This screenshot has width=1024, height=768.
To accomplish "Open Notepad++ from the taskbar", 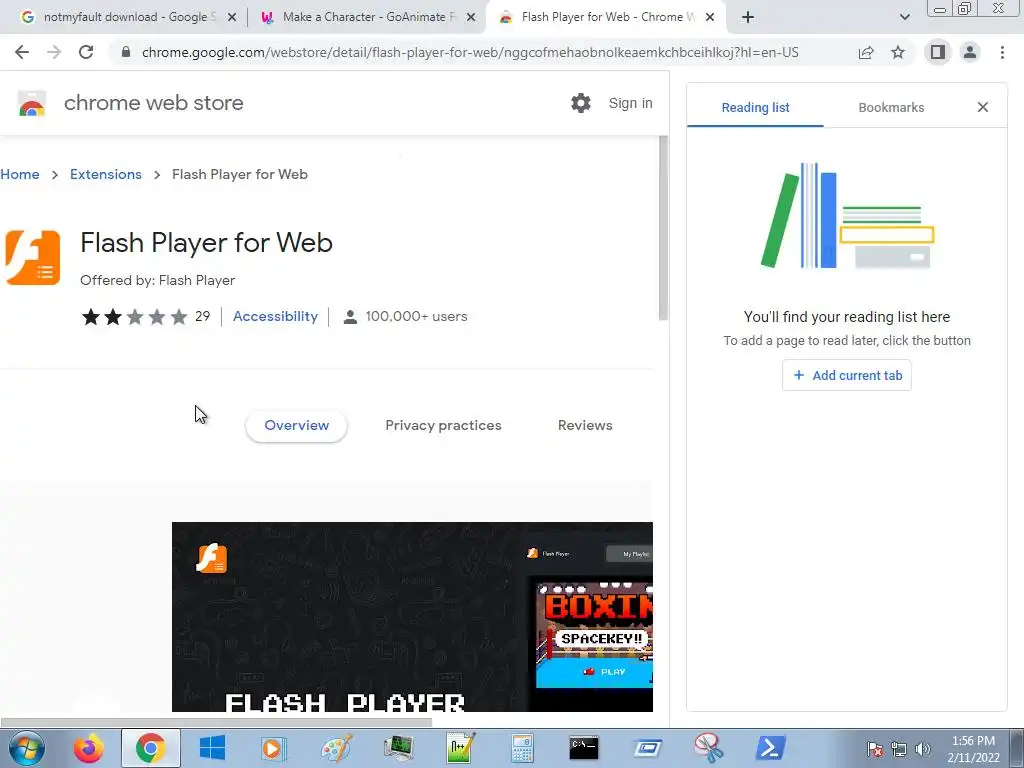I will coord(460,748).
